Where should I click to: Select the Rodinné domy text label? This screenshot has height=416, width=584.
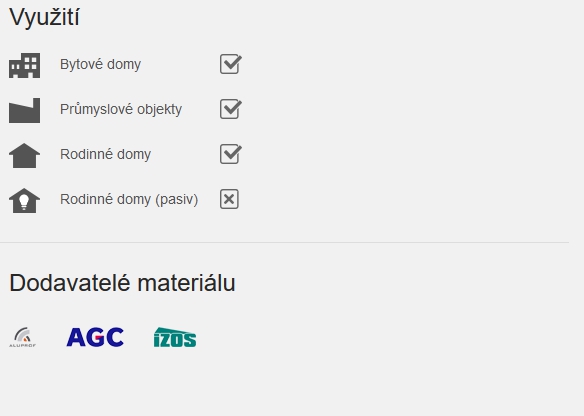pyautogui.click(x=105, y=154)
